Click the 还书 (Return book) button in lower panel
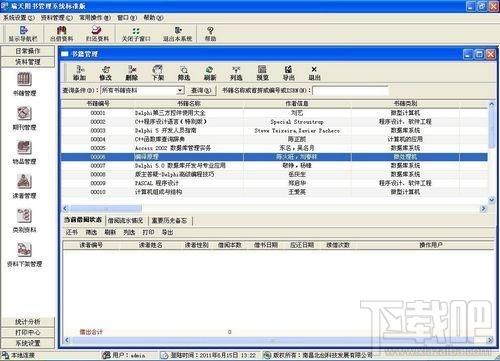 (72, 232)
